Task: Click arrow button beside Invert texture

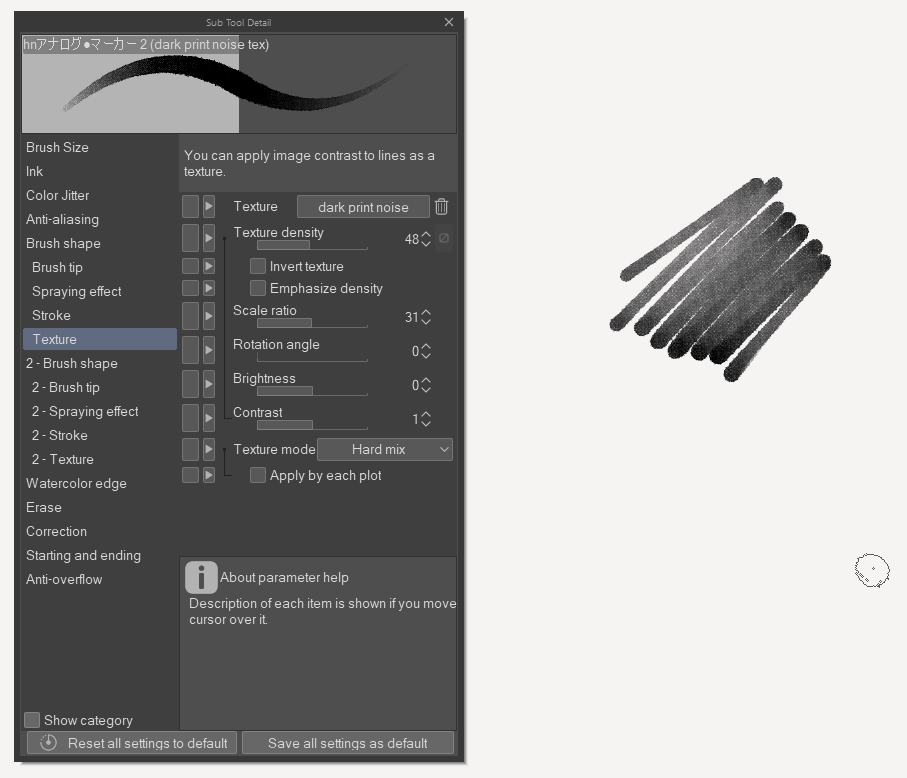Action: 209,266
